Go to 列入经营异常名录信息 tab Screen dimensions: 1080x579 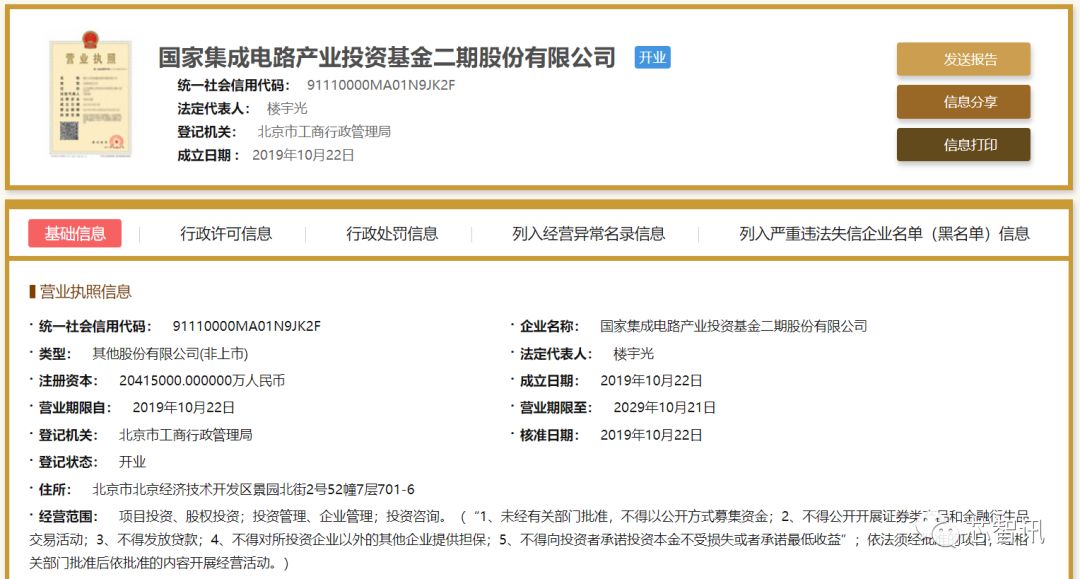(x=588, y=234)
